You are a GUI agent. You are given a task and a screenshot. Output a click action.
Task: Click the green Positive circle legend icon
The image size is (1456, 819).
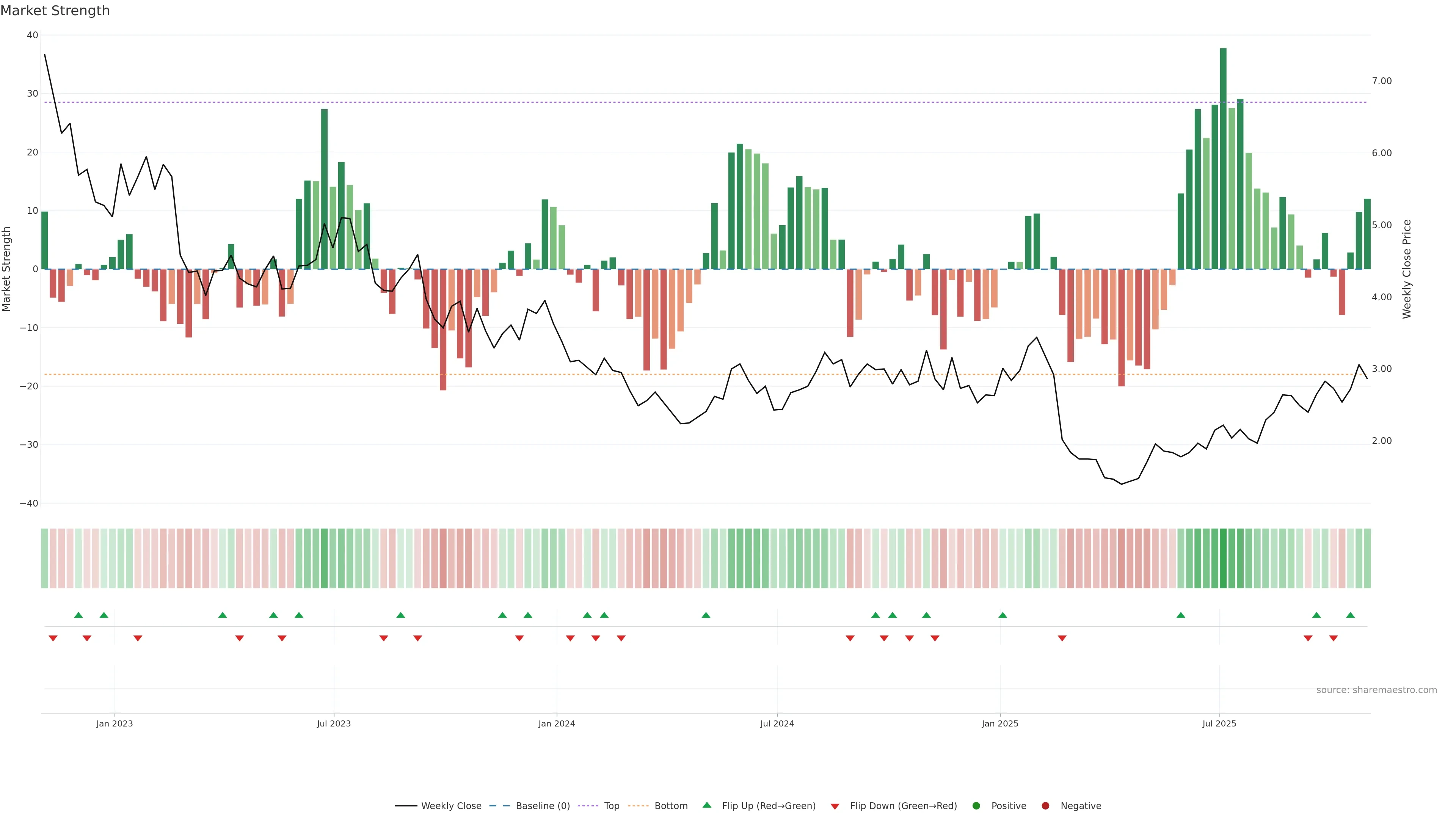pos(976,805)
